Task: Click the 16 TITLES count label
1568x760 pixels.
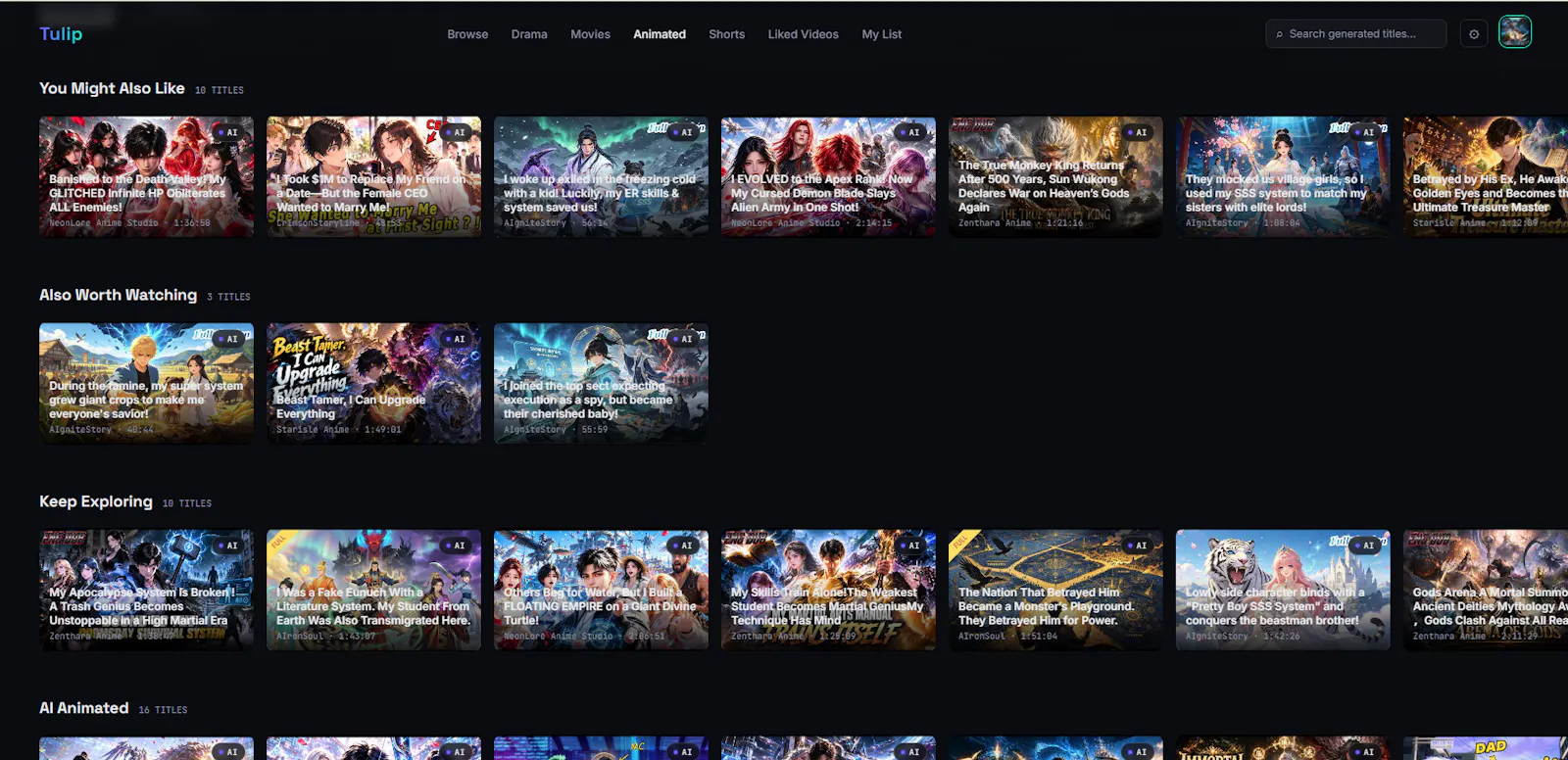Action: [x=163, y=710]
